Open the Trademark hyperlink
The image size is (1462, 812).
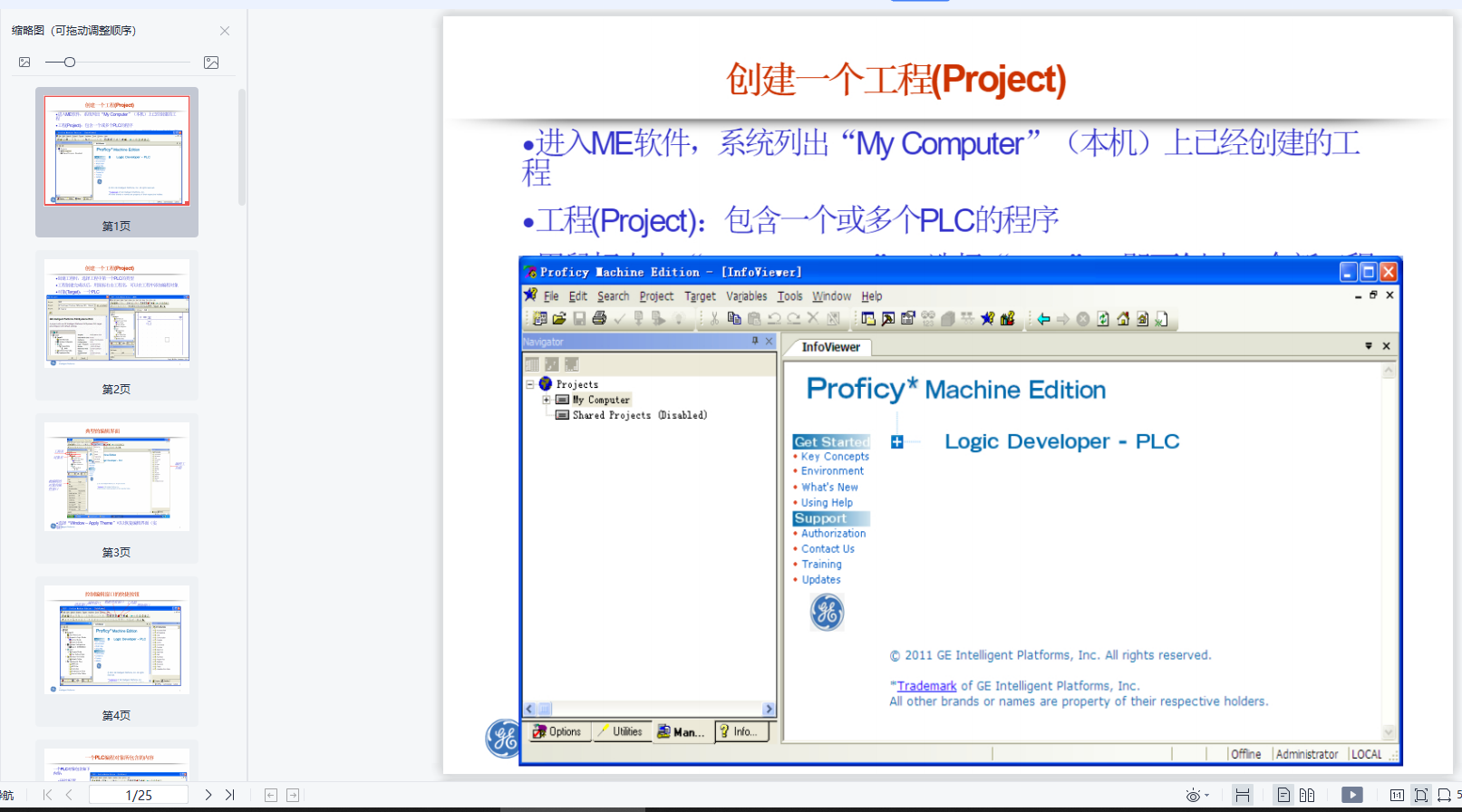[x=926, y=686]
